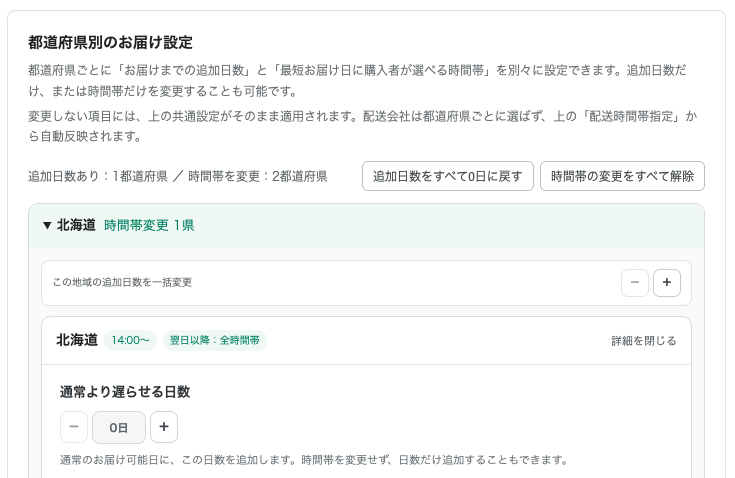Click 通常より遅らせる日数 heading

point(125,392)
